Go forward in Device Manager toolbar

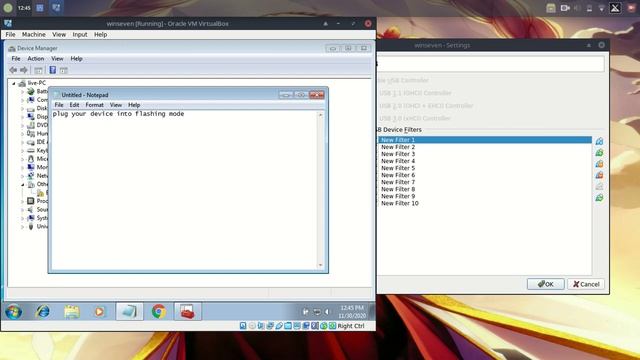point(24,70)
